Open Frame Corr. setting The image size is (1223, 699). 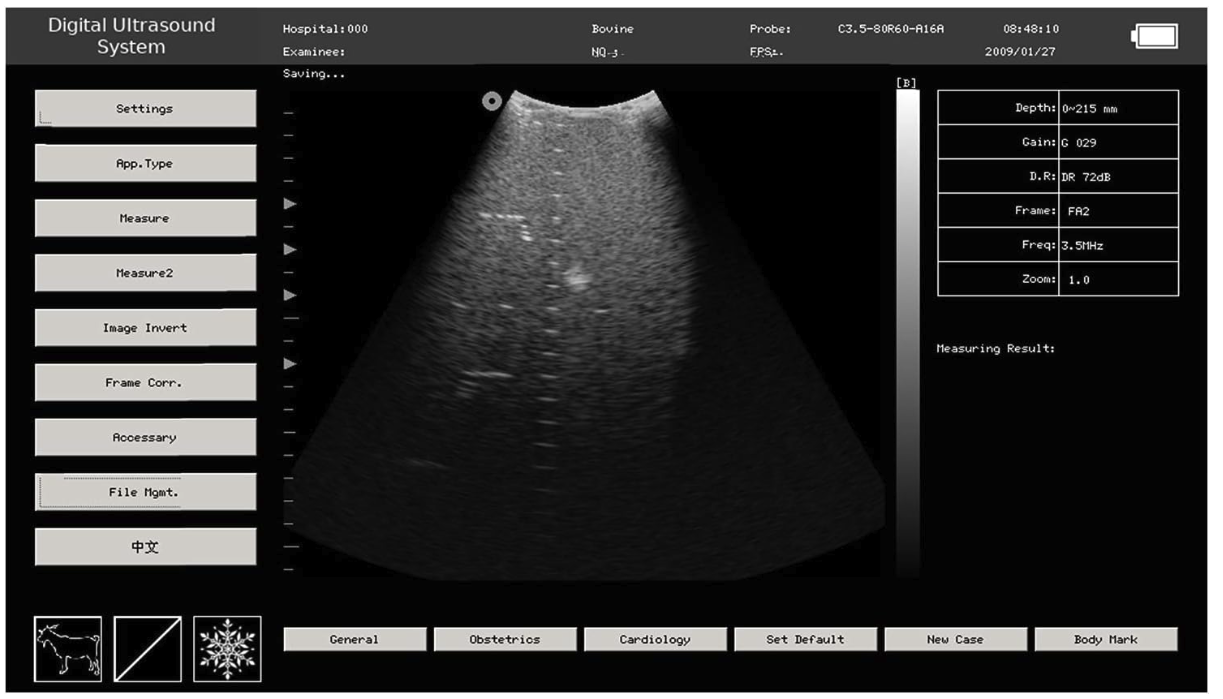pos(145,383)
